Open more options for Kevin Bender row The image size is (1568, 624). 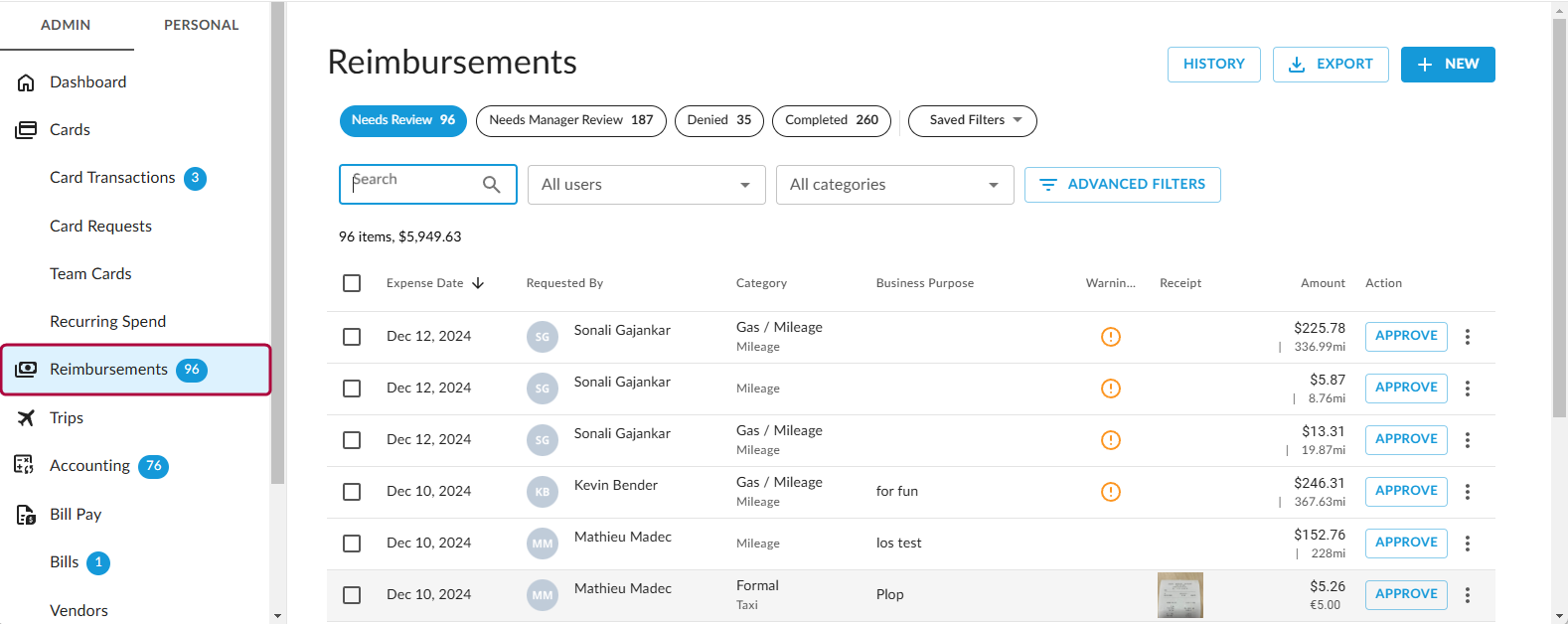1468,492
